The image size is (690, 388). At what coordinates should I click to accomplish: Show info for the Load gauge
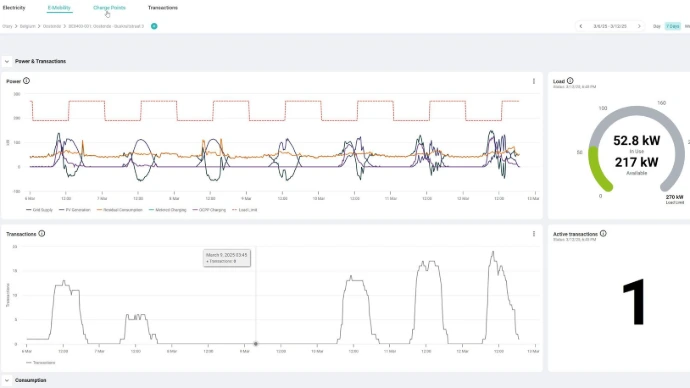[570, 81]
